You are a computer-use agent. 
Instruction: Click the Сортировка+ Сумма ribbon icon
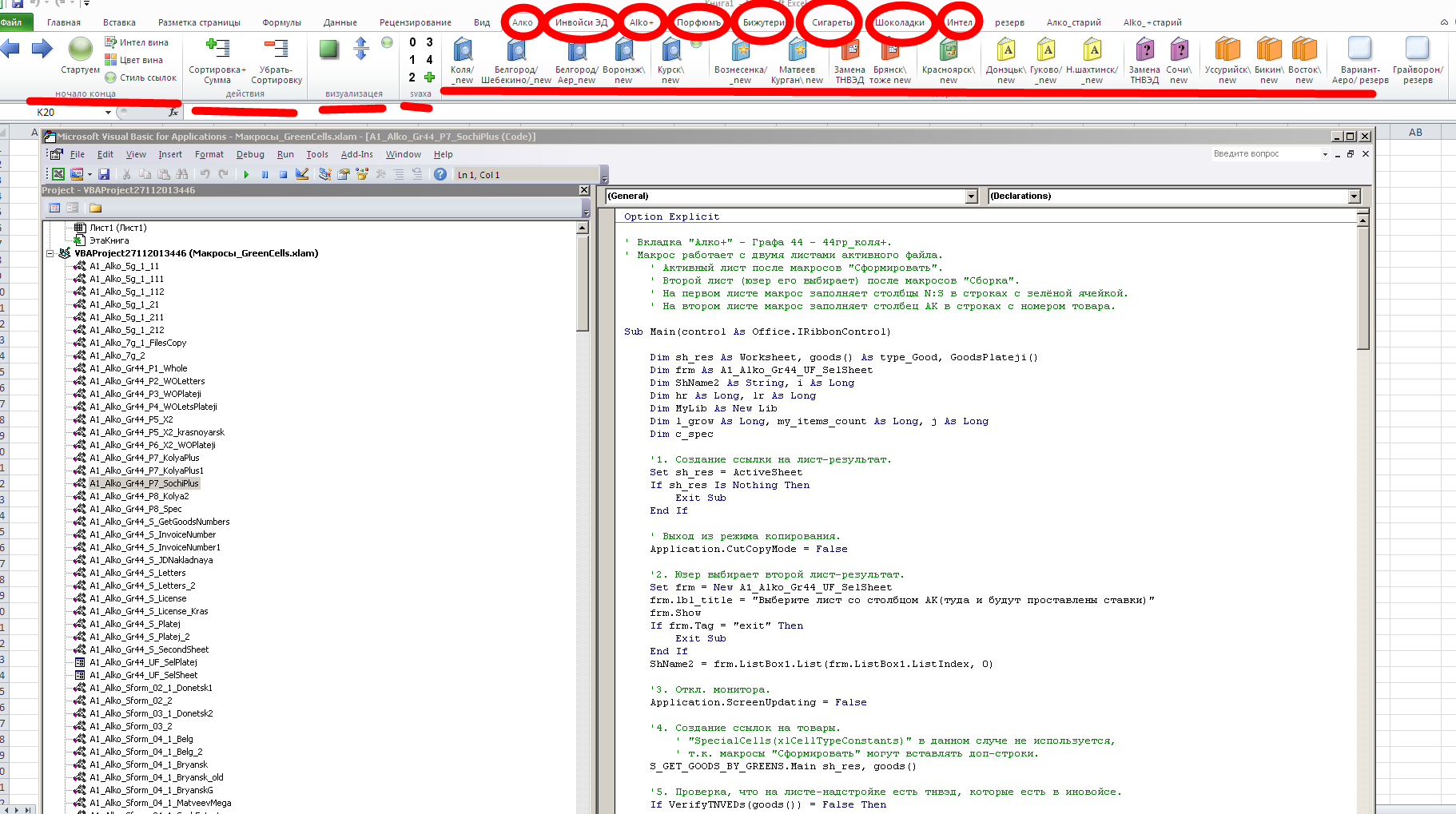pyautogui.click(x=217, y=50)
